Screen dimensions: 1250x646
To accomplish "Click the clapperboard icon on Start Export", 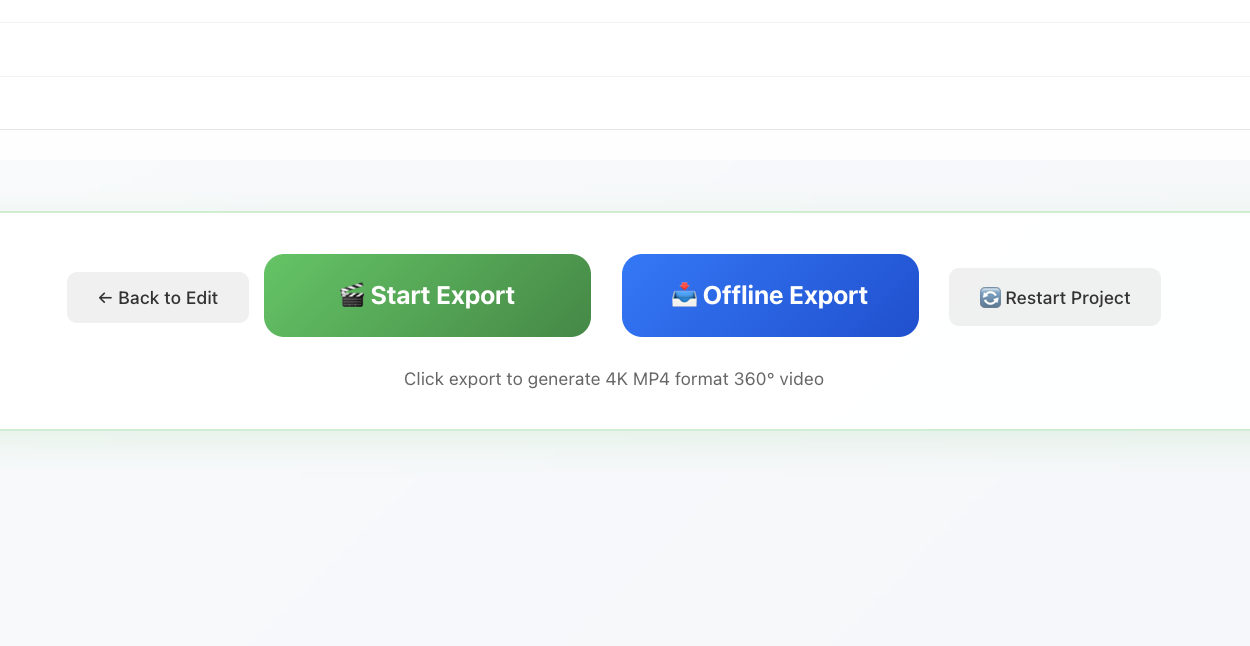I will coord(352,296).
